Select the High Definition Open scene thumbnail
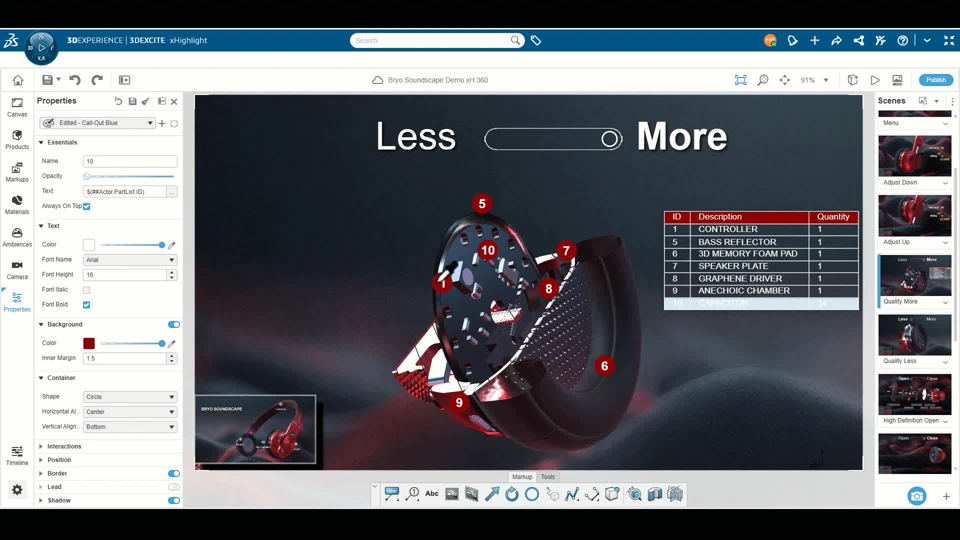 pyautogui.click(x=915, y=395)
